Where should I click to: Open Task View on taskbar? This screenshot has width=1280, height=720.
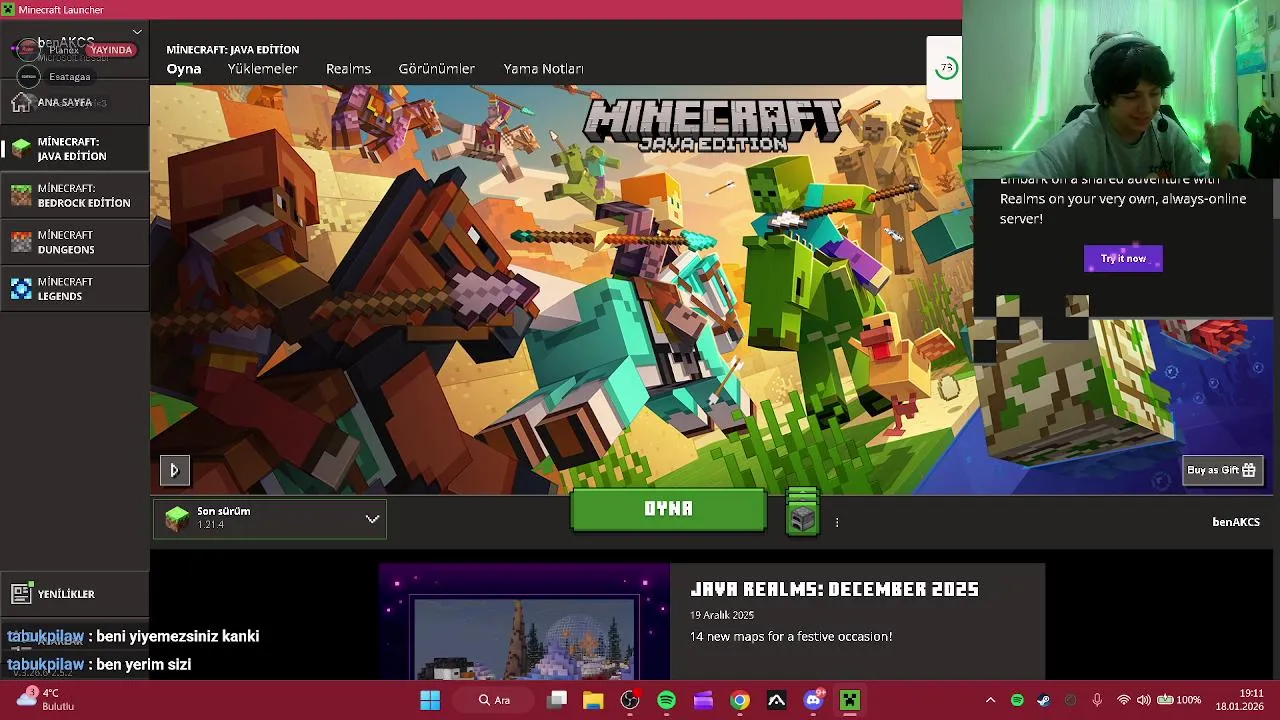[557, 700]
